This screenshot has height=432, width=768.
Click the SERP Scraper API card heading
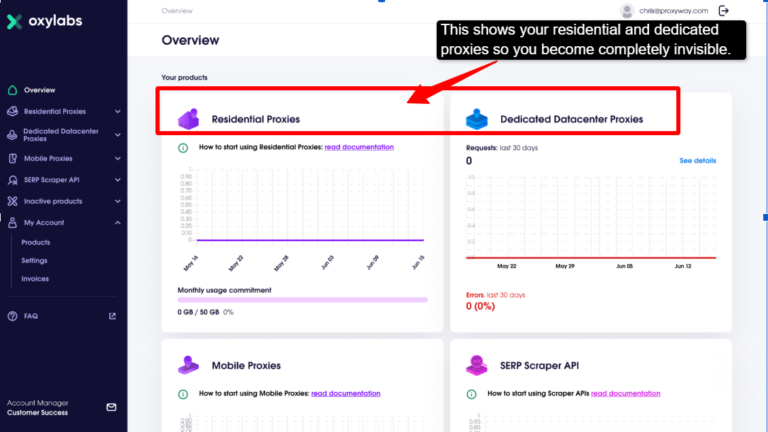coord(539,365)
